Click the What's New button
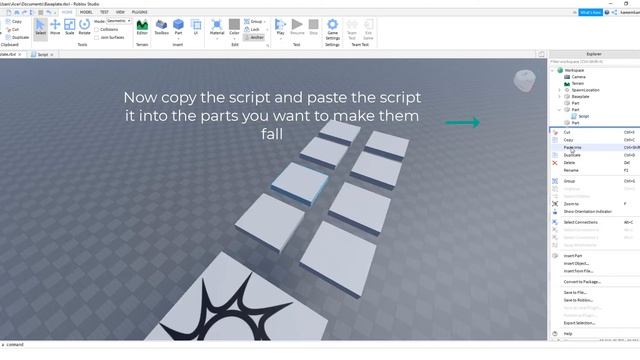Screen dimensions: 640x360 pyautogui.click(x=590, y=12)
